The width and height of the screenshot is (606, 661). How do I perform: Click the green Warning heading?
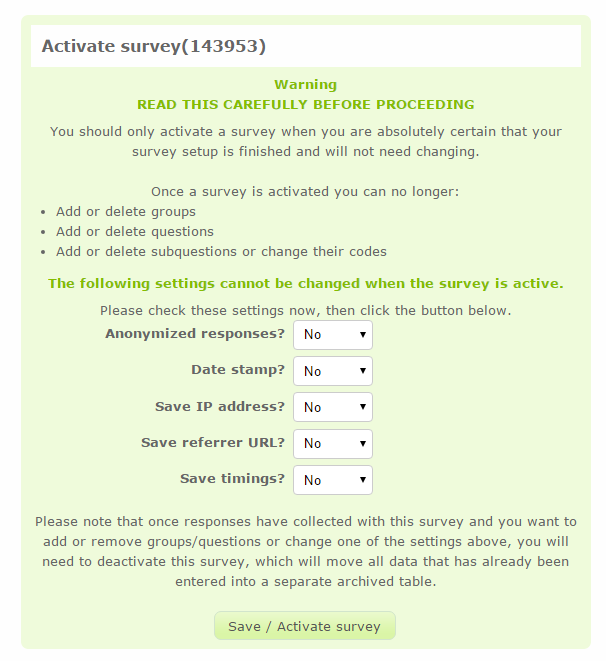point(306,85)
